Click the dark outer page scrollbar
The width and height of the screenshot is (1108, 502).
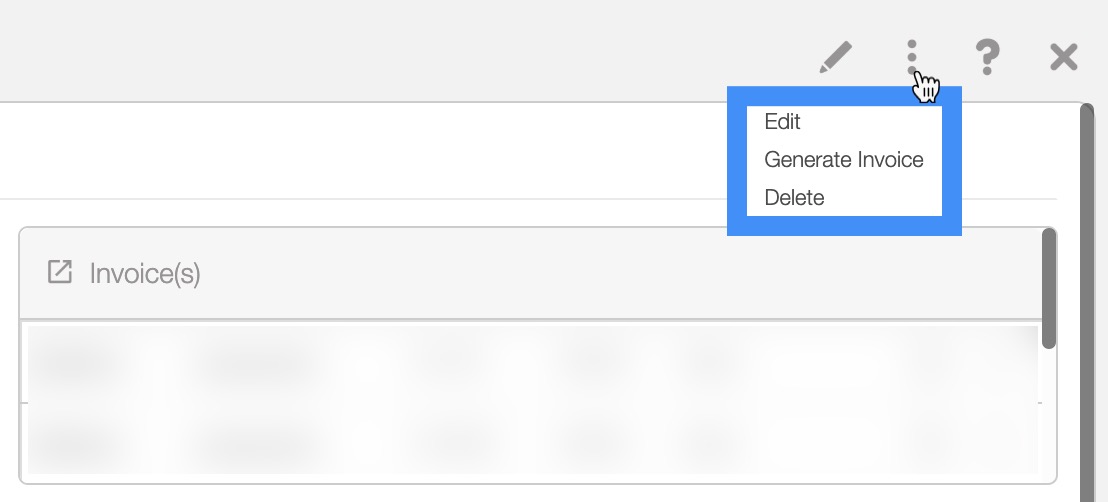coord(1087,300)
